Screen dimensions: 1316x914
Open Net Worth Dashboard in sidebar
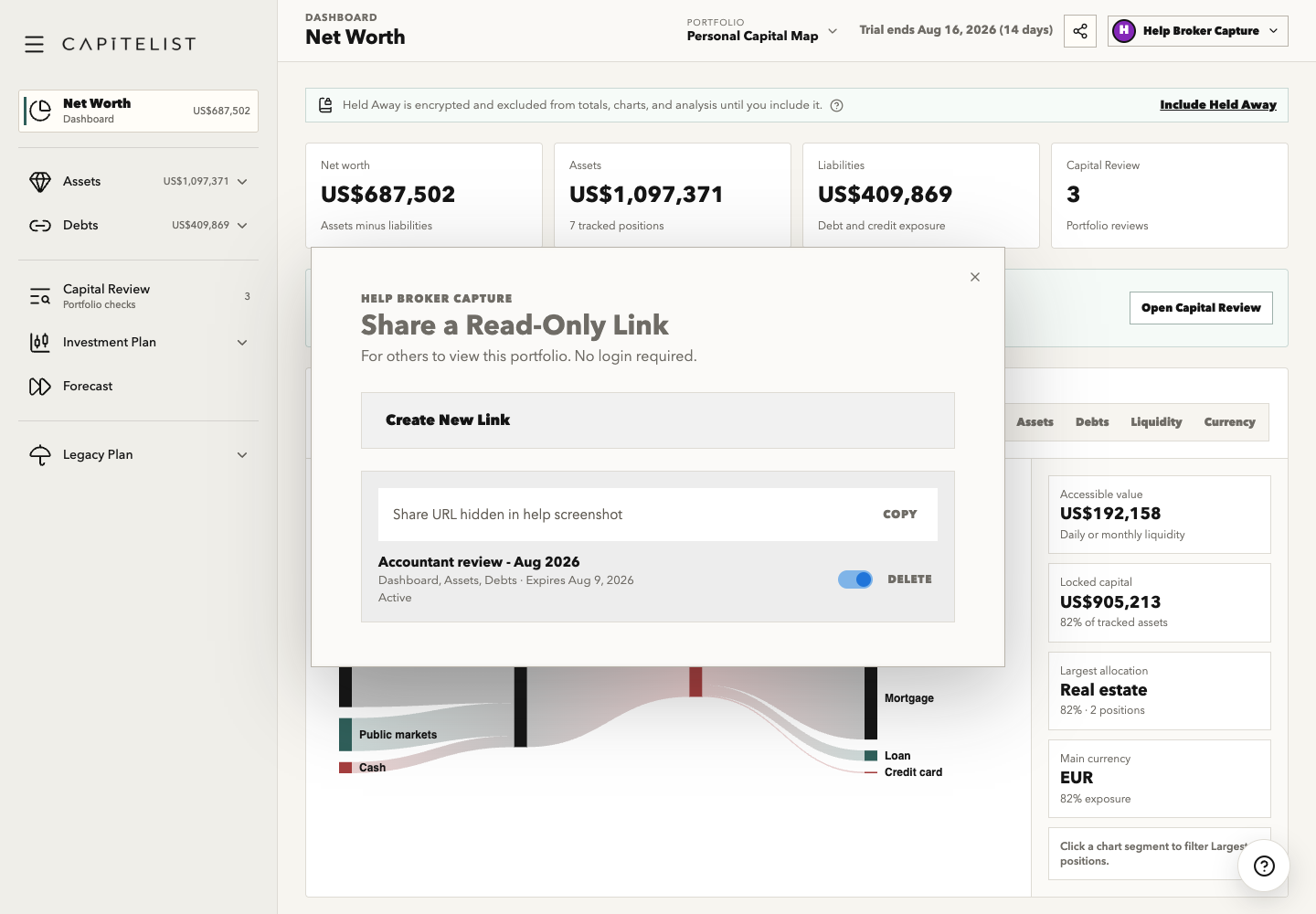point(138,111)
